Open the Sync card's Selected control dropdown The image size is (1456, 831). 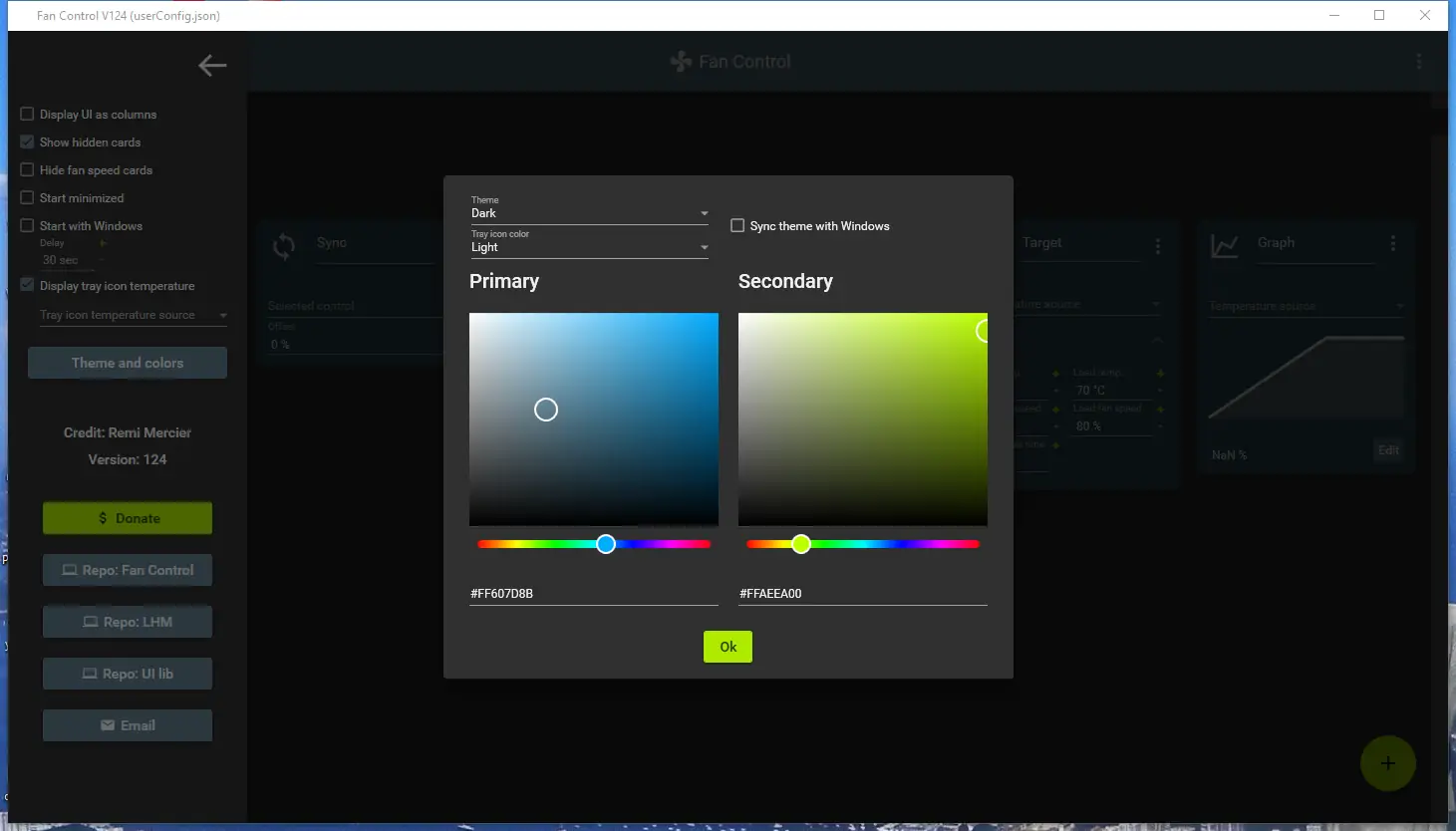coord(354,306)
